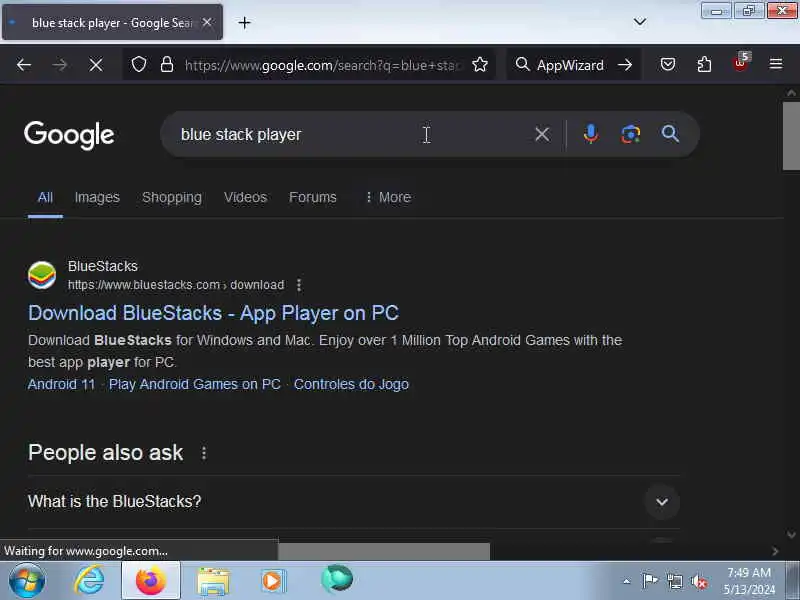The image size is (800, 600).
Task: Open Controles do Jogo link
Action: [351, 384]
